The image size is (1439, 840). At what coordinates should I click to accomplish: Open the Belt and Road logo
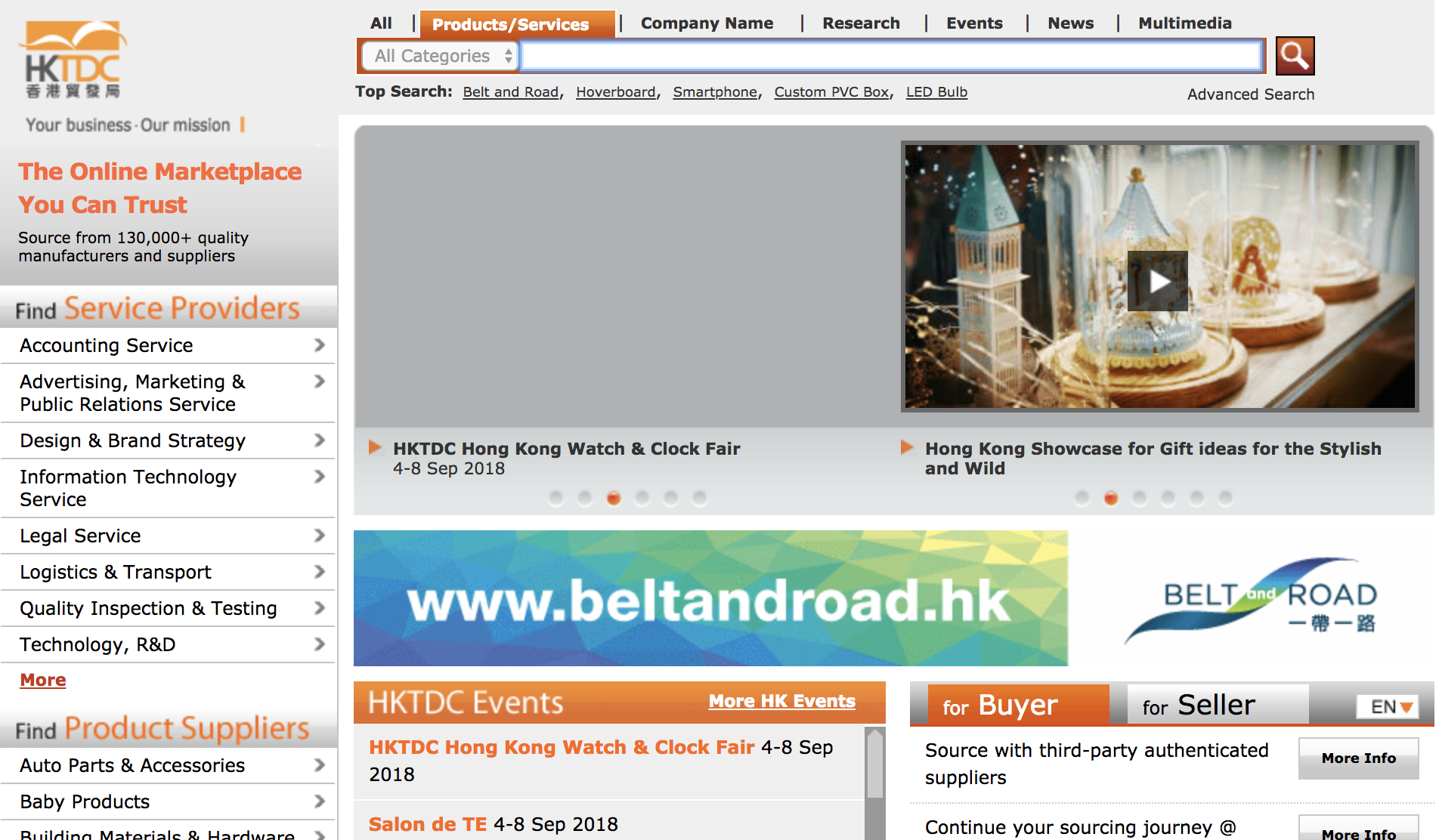(1252, 601)
